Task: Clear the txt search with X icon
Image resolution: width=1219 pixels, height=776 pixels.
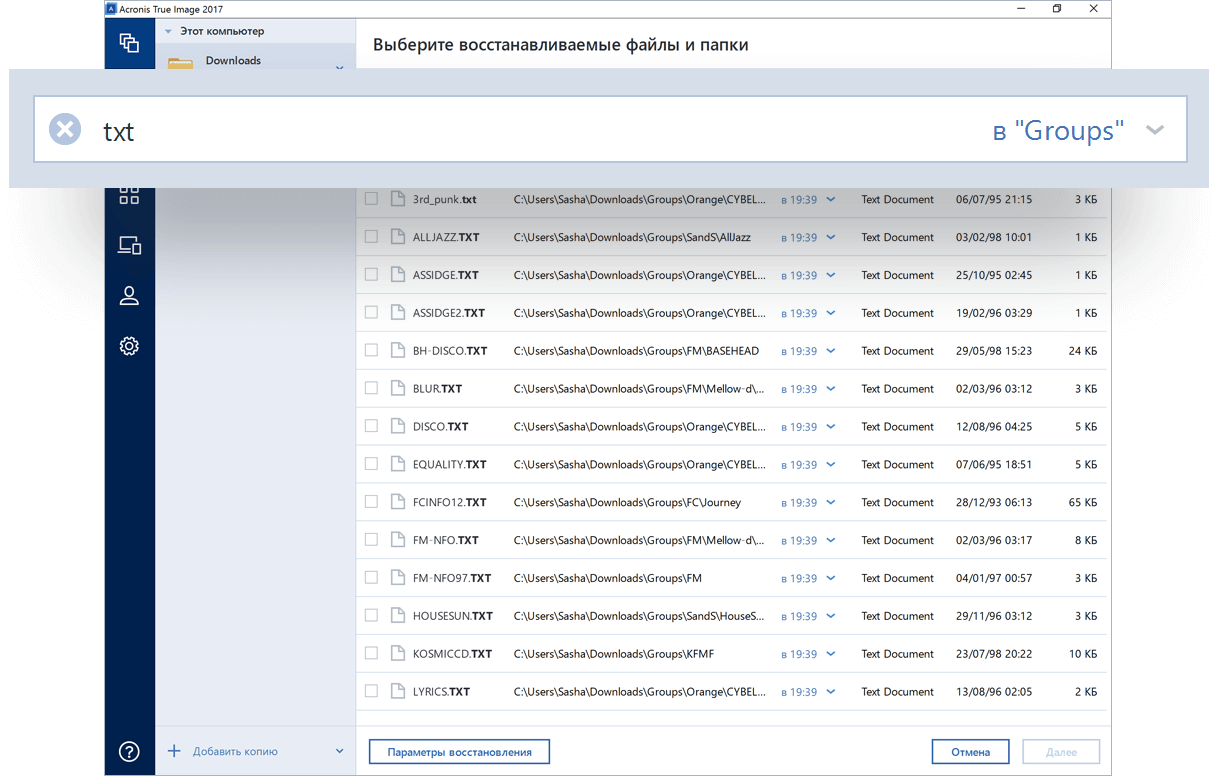Action: pos(65,129)
